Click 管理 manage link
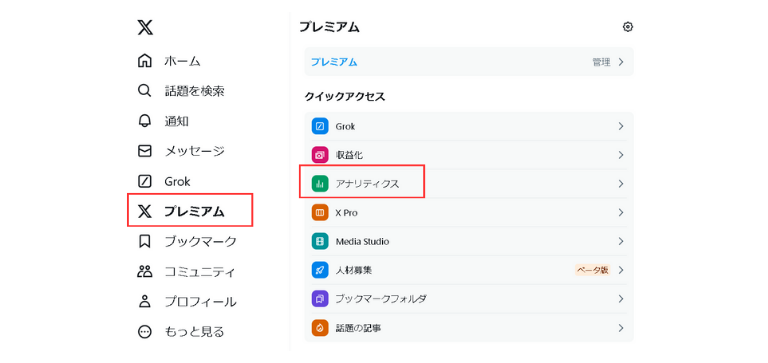The image size is (768, 363). pos(601,62)
